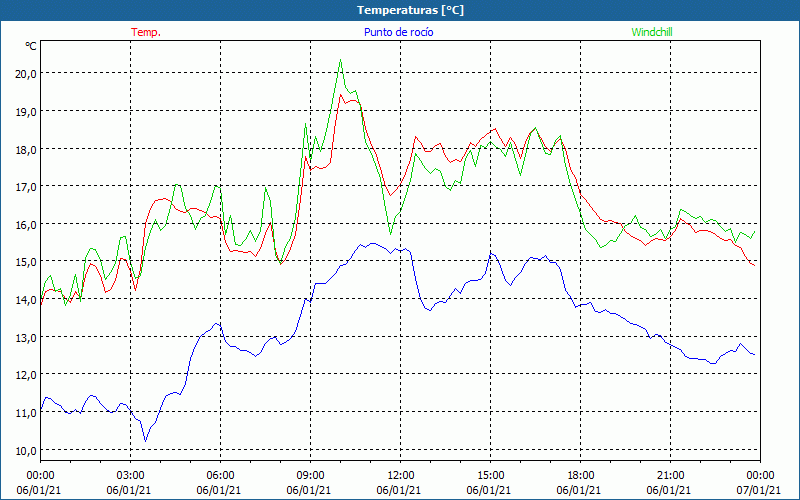Click the '07/01/21' date label
Screen dimensions: 800x500
coord(759,490)
